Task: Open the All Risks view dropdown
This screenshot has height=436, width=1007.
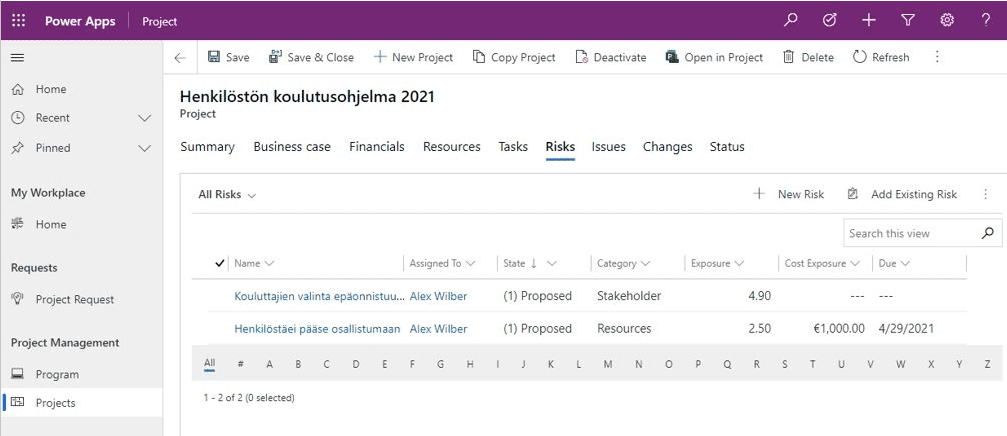Action: click(x=227, y=195)
